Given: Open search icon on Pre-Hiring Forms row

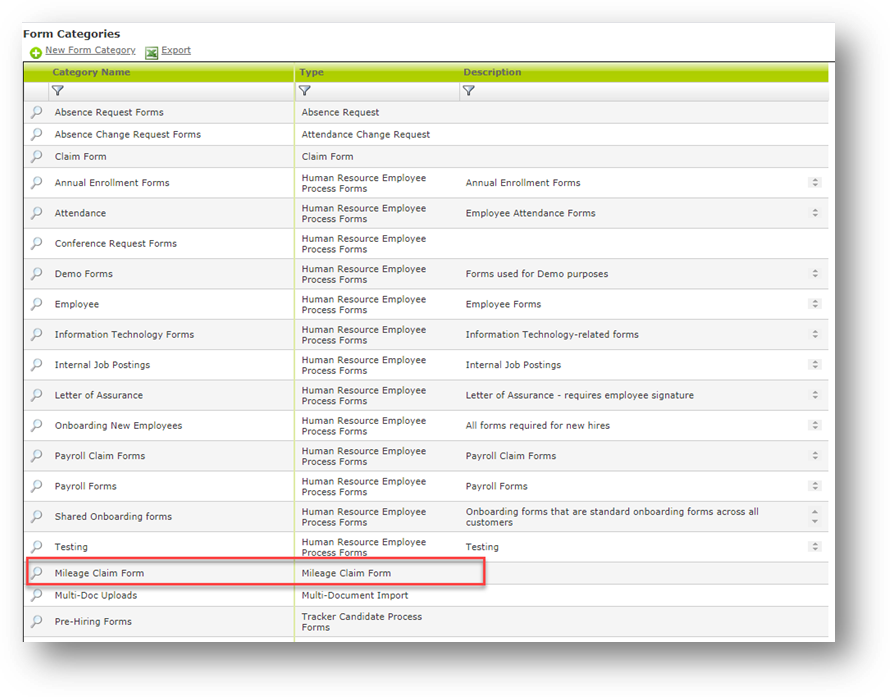Looking at the screenshot, I should [36, 621].
